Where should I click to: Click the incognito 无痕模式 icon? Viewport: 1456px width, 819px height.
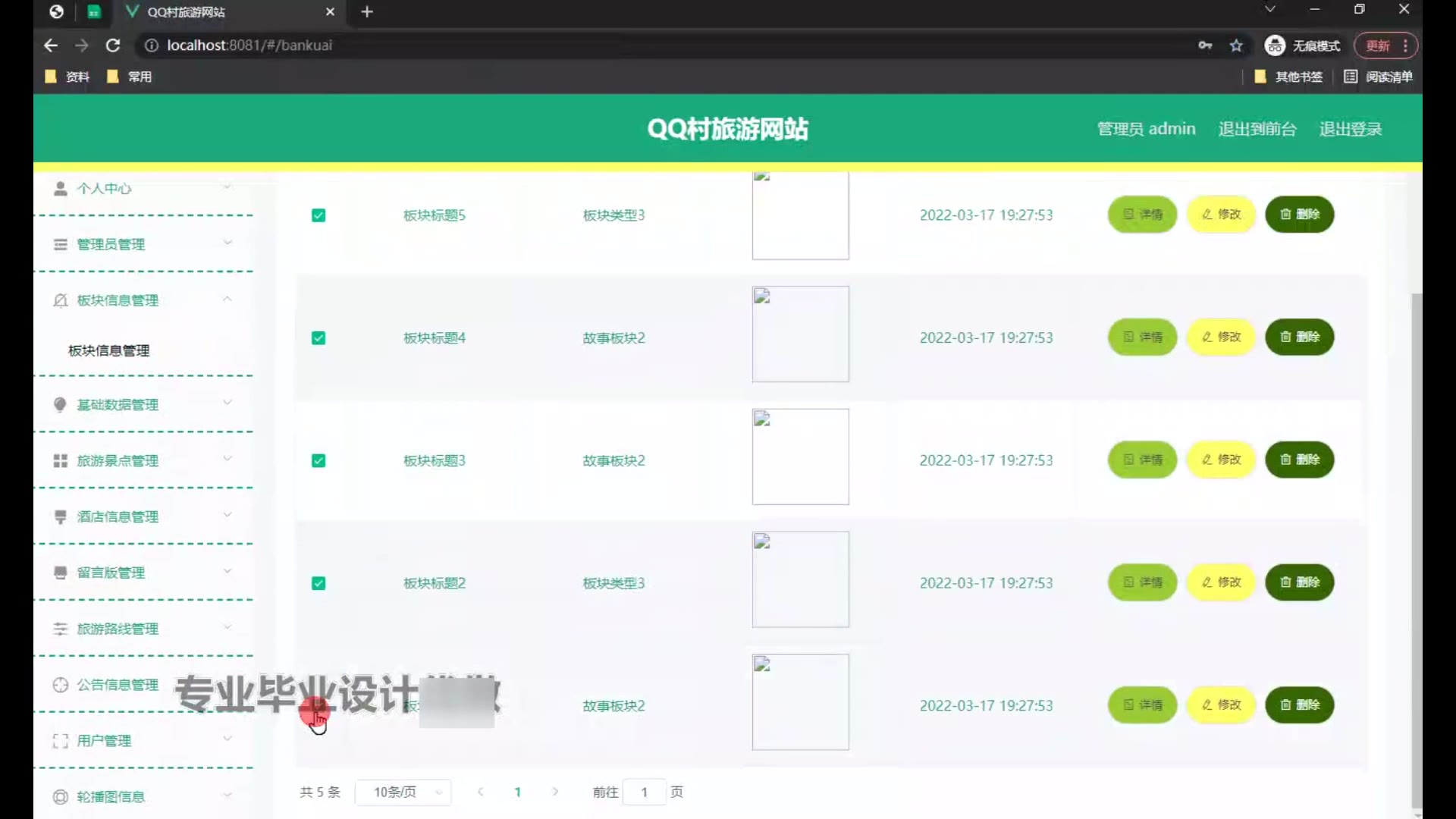tap(1275, 45)
